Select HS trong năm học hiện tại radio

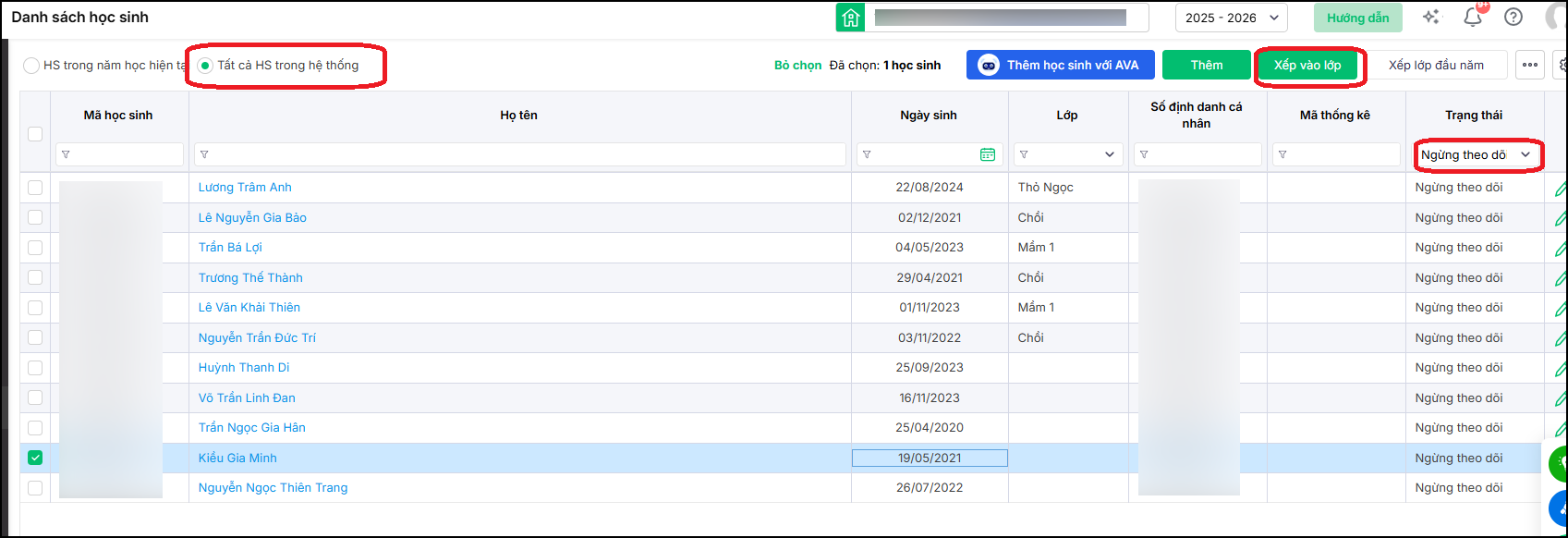pos(31,66)
